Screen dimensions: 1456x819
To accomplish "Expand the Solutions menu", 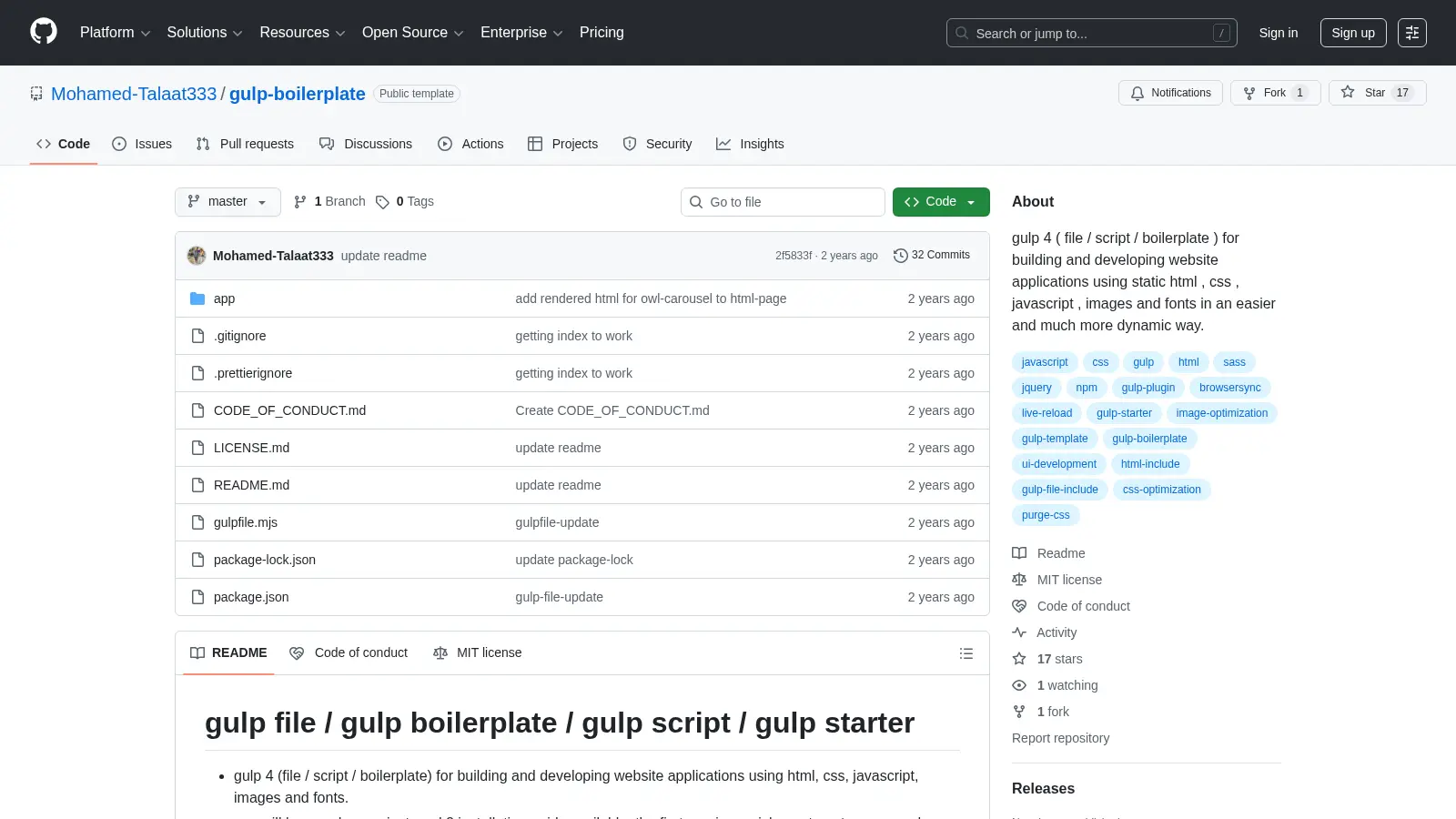I will coord(205,33).
